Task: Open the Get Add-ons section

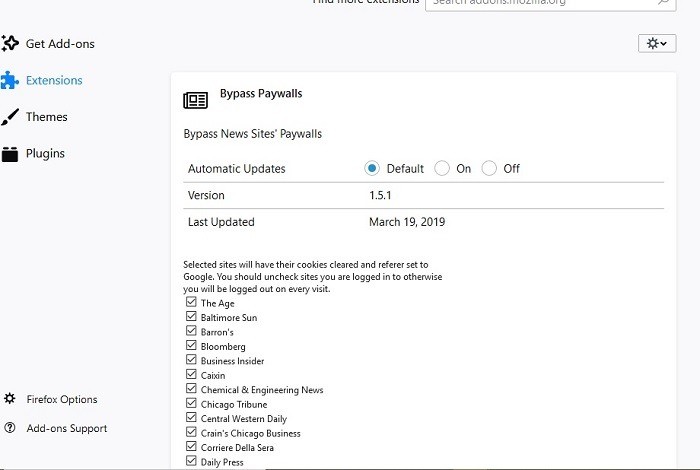Action: (x=60, y=44)
